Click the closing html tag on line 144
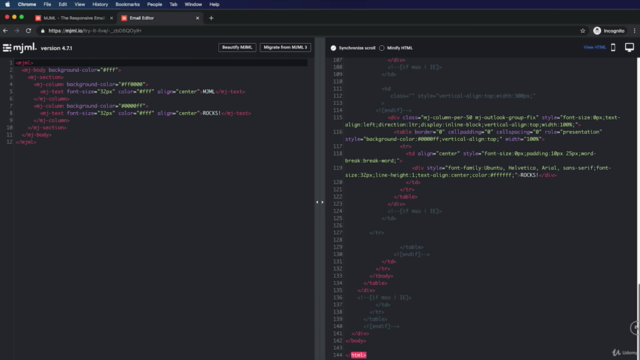 click(356, 355)
